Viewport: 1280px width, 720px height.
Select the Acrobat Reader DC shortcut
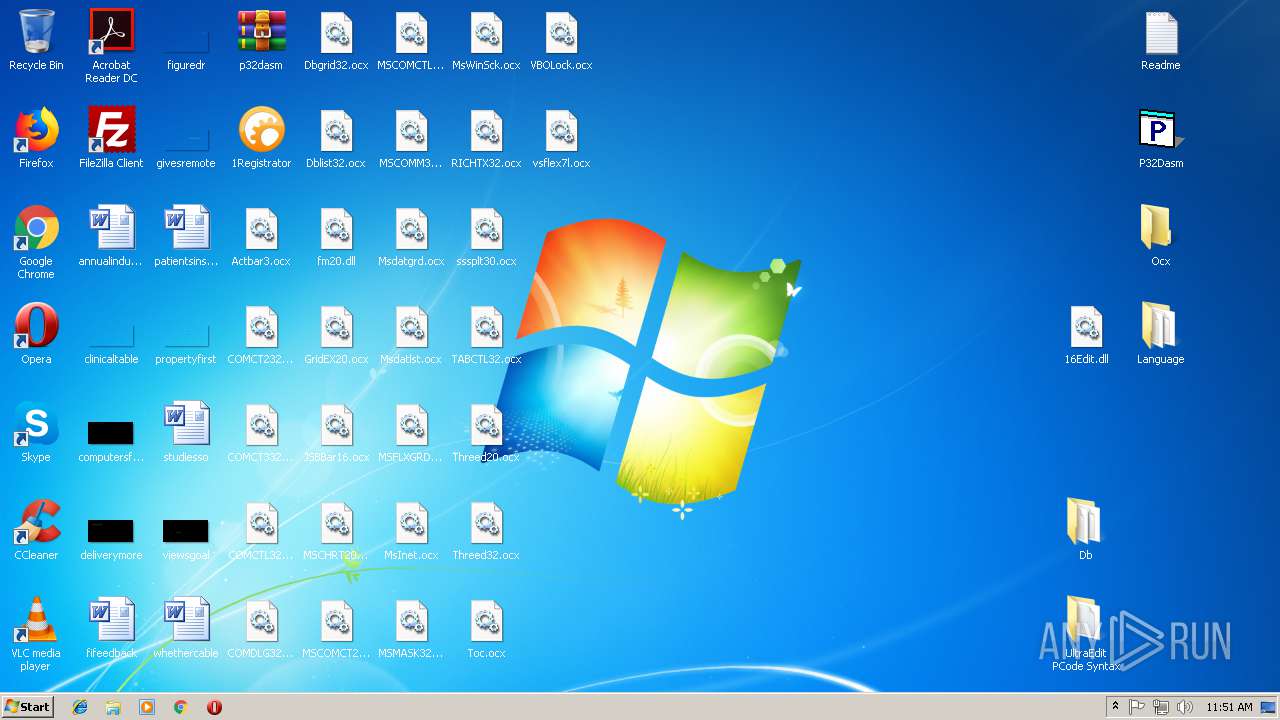111,33
